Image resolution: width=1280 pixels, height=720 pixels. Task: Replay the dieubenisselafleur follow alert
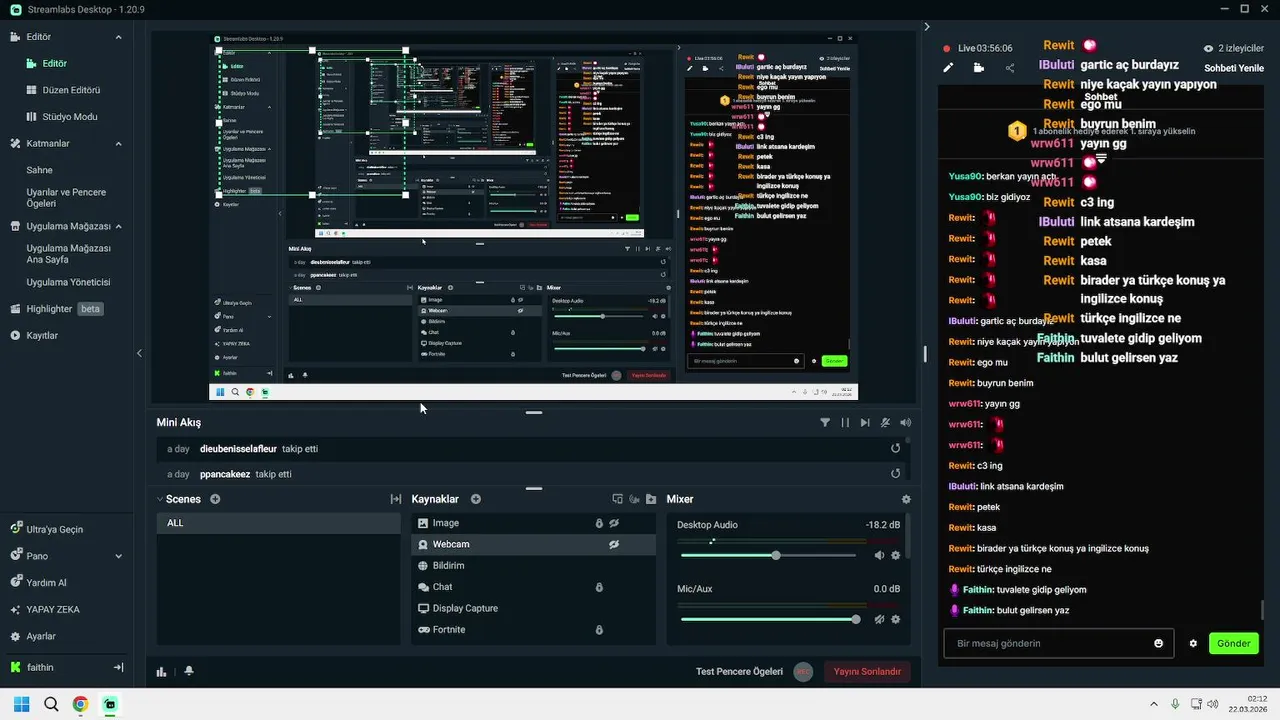click(895, 448)
